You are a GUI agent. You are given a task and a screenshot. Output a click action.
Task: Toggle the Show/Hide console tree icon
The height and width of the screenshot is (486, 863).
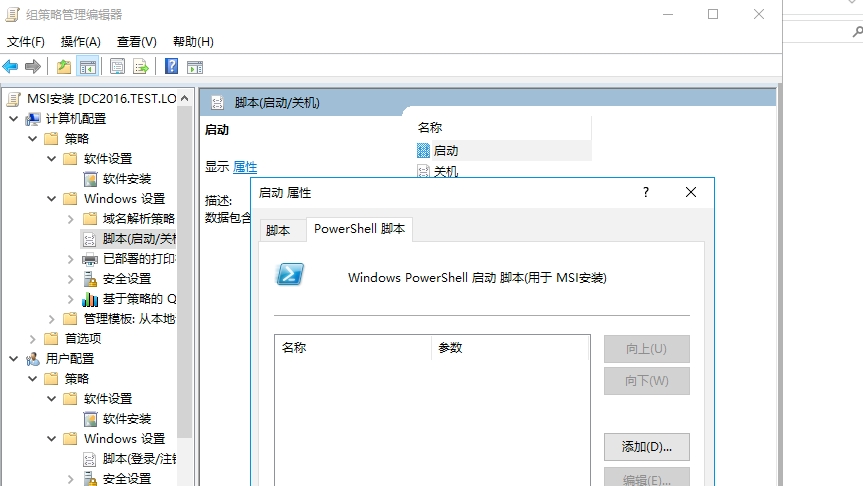[88, 67]
